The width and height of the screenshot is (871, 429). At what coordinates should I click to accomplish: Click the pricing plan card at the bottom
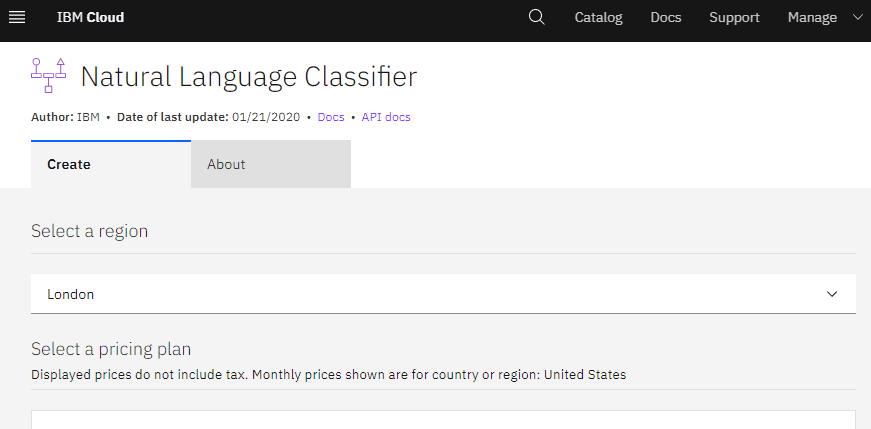tap(443, 420)
